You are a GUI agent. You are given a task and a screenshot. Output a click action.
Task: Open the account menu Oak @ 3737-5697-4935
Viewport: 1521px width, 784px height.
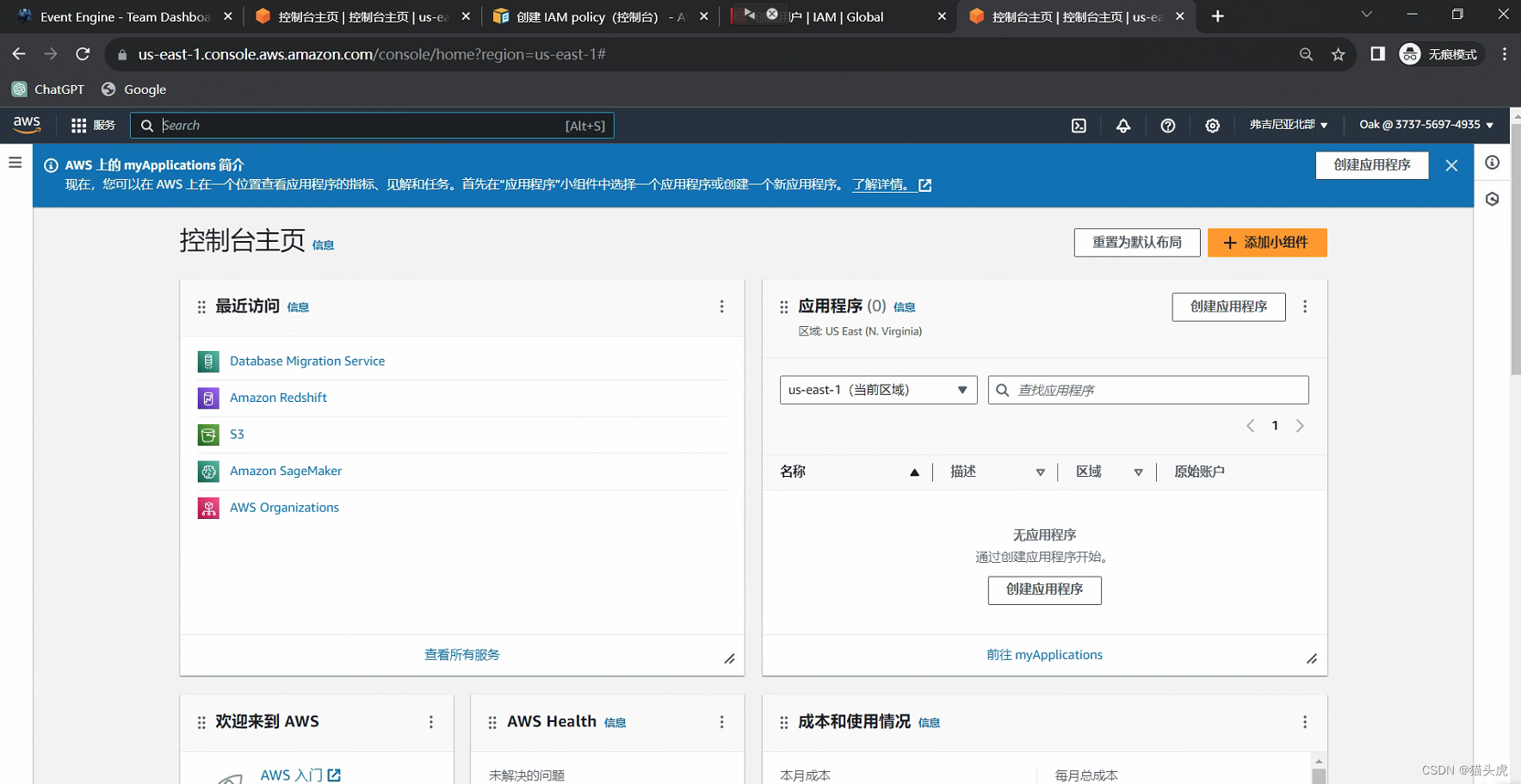click(x=1426, y=125)
